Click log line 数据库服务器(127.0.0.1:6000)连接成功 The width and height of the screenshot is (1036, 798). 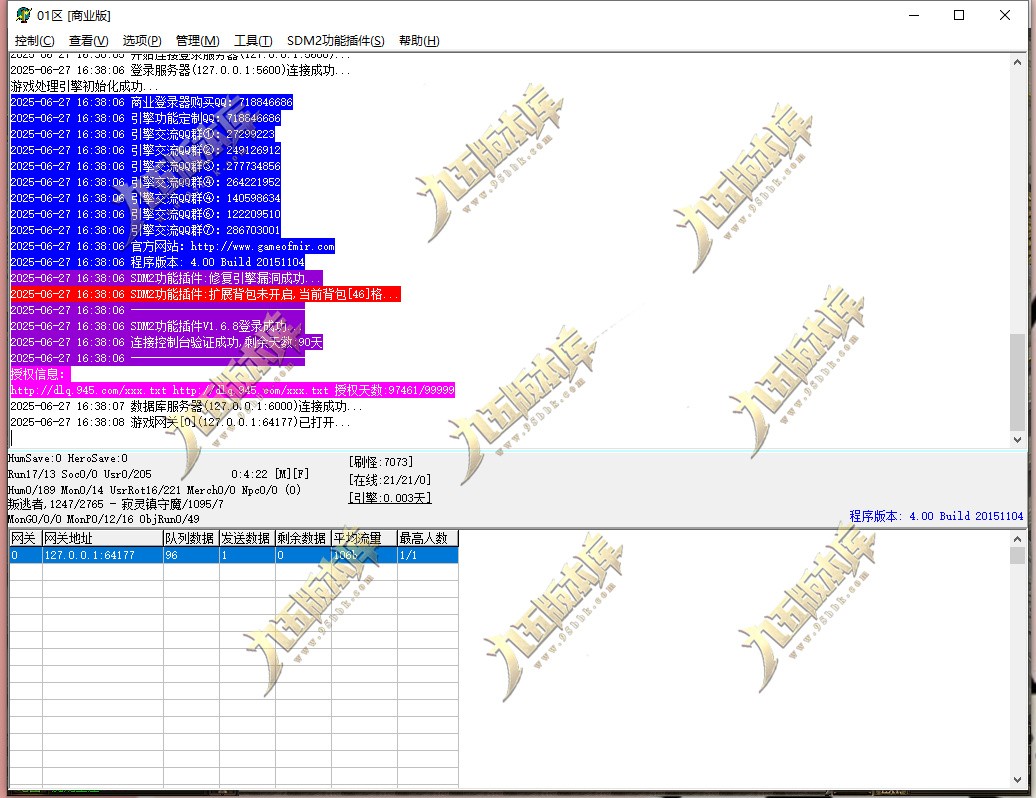[x=186, y=406]
